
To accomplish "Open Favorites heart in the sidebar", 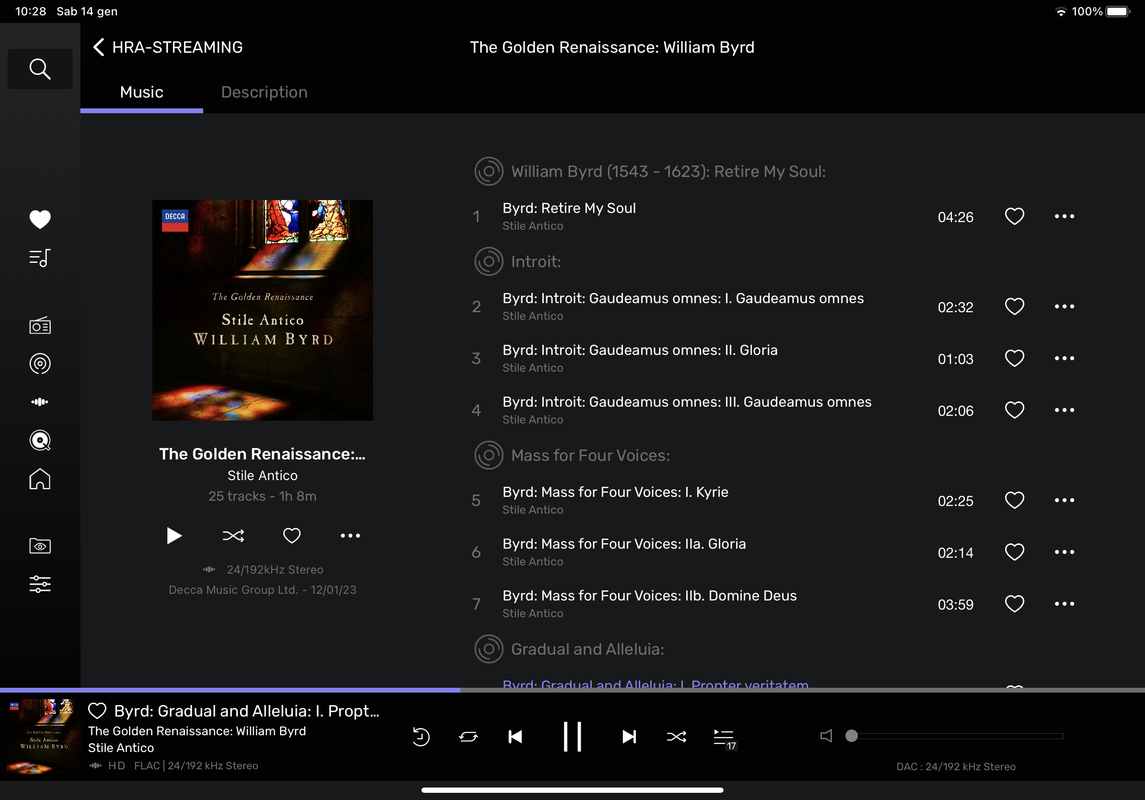I will 39,219.
